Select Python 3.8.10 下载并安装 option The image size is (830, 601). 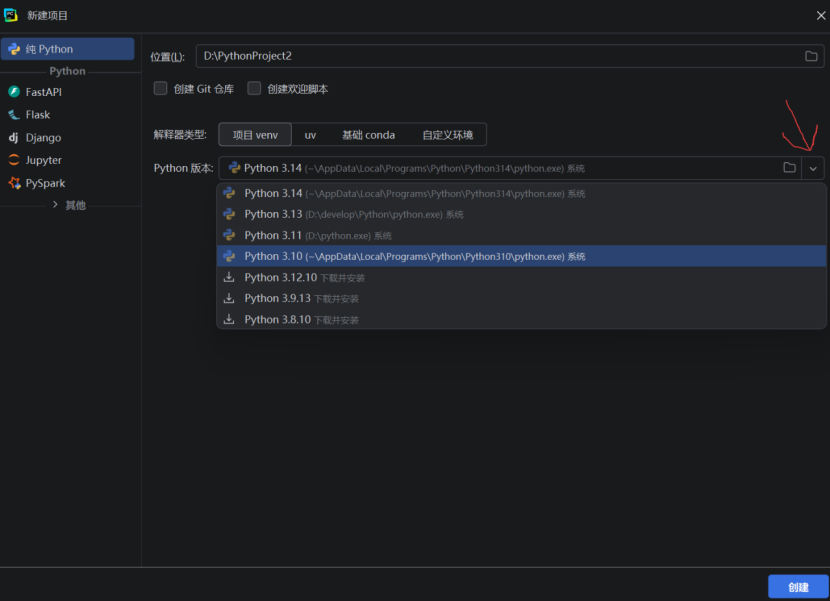click(521, 320)
